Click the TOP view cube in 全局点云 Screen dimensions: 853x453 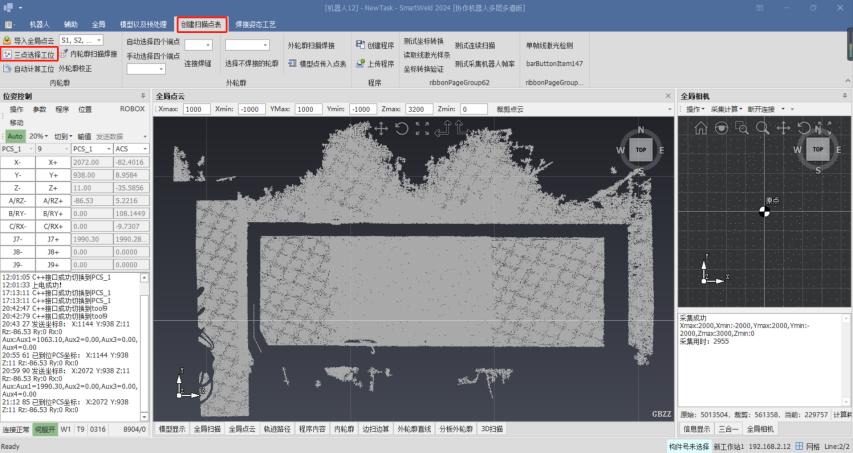click(x=640, y=149)
